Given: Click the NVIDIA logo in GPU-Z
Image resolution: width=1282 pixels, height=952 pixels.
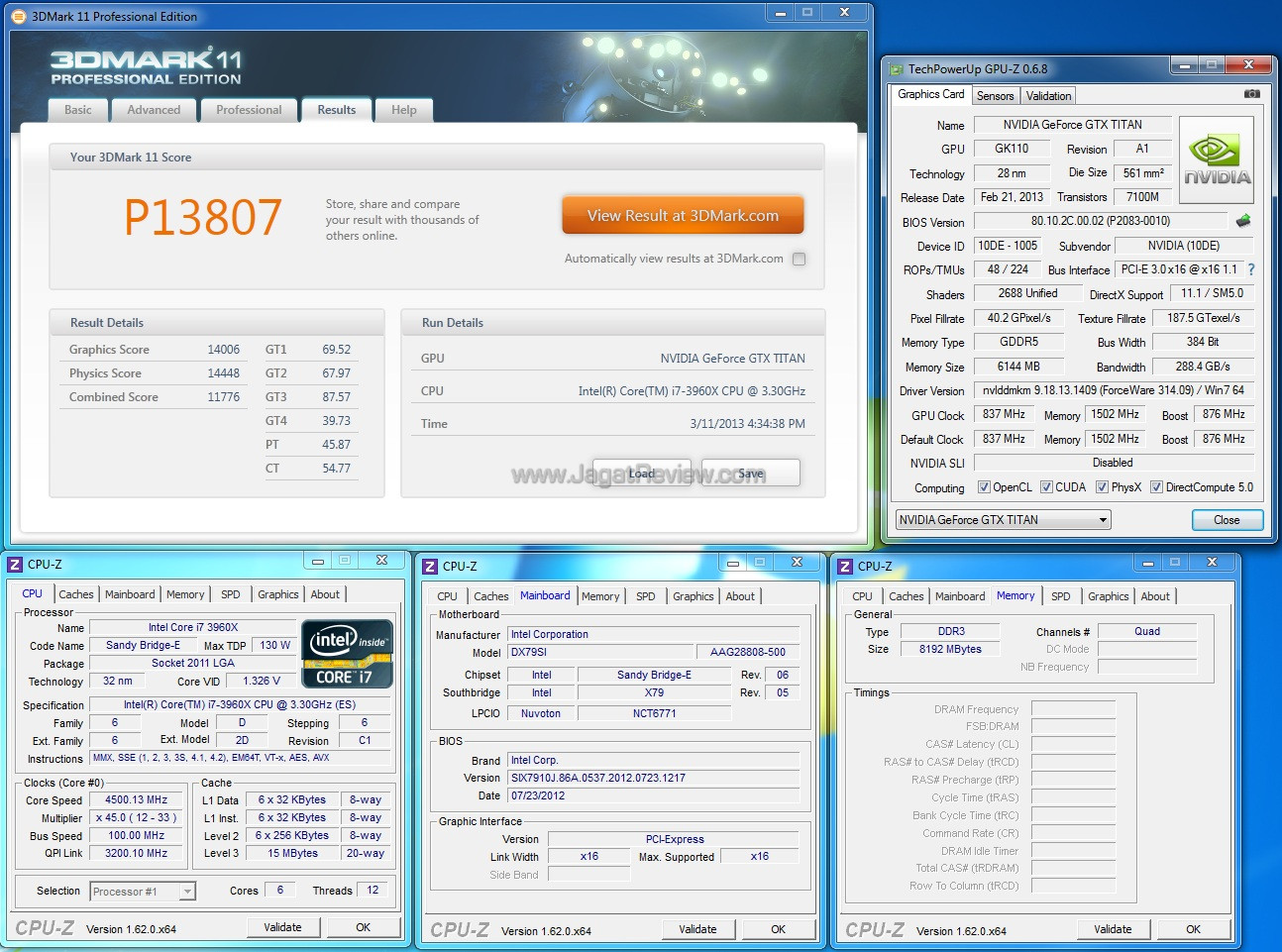Looking at the screenshot, I should pos(1217,160).
